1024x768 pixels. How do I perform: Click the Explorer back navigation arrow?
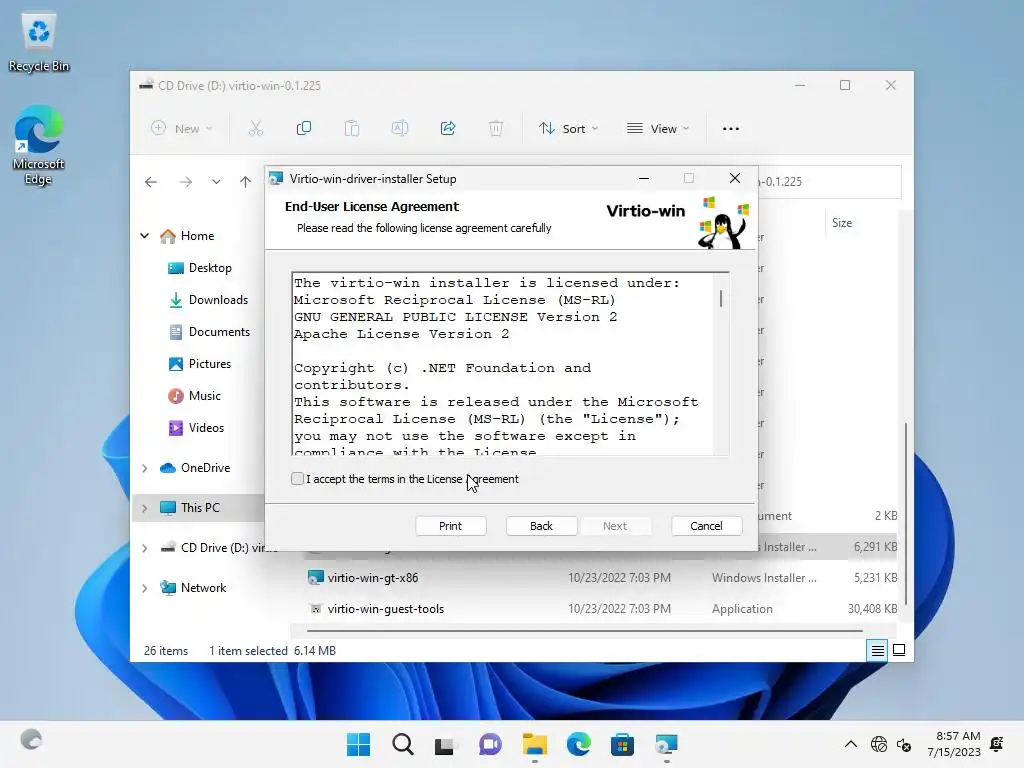point(151,182)
